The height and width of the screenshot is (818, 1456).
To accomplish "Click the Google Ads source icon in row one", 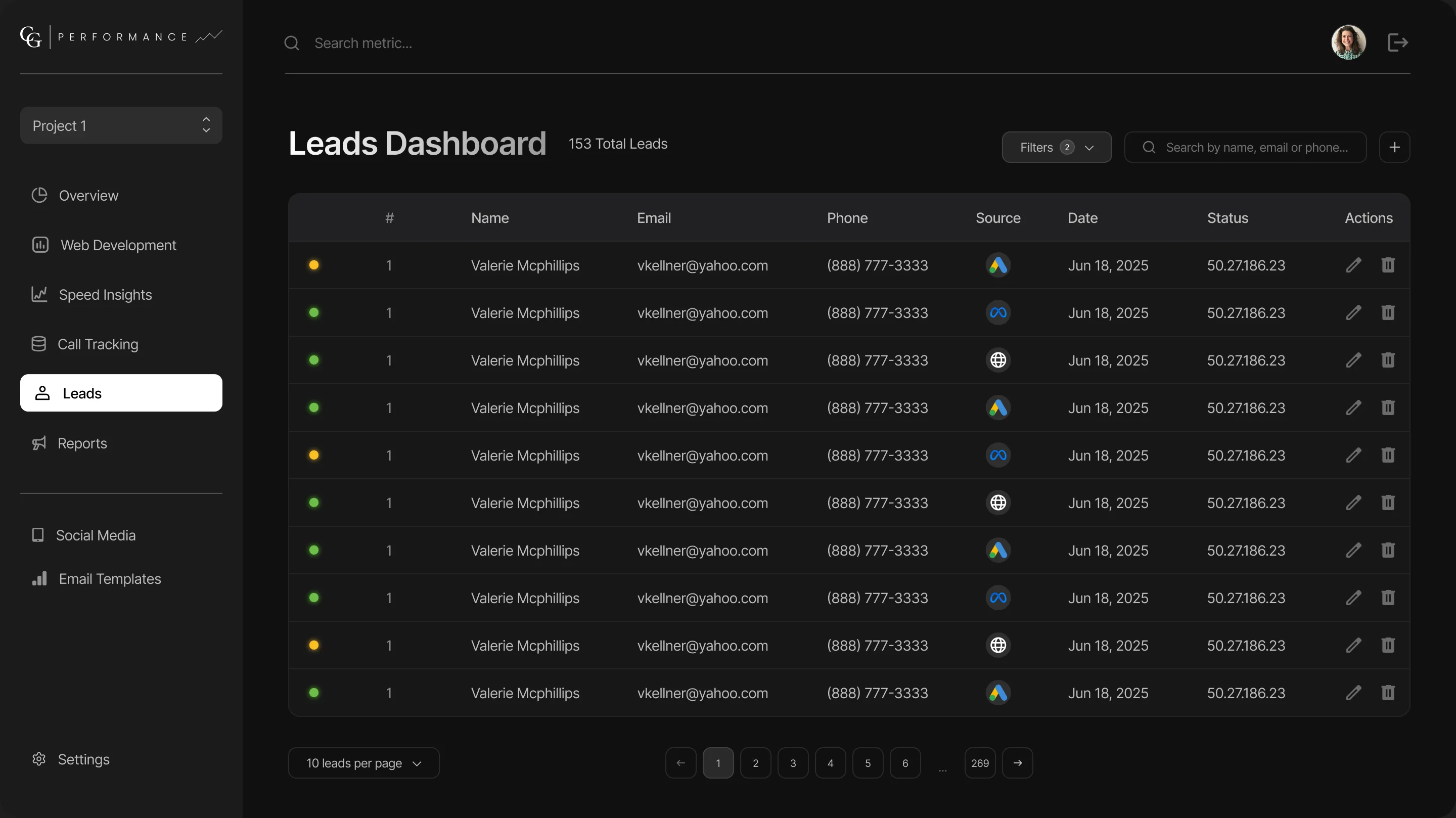I will pos(998,265).
